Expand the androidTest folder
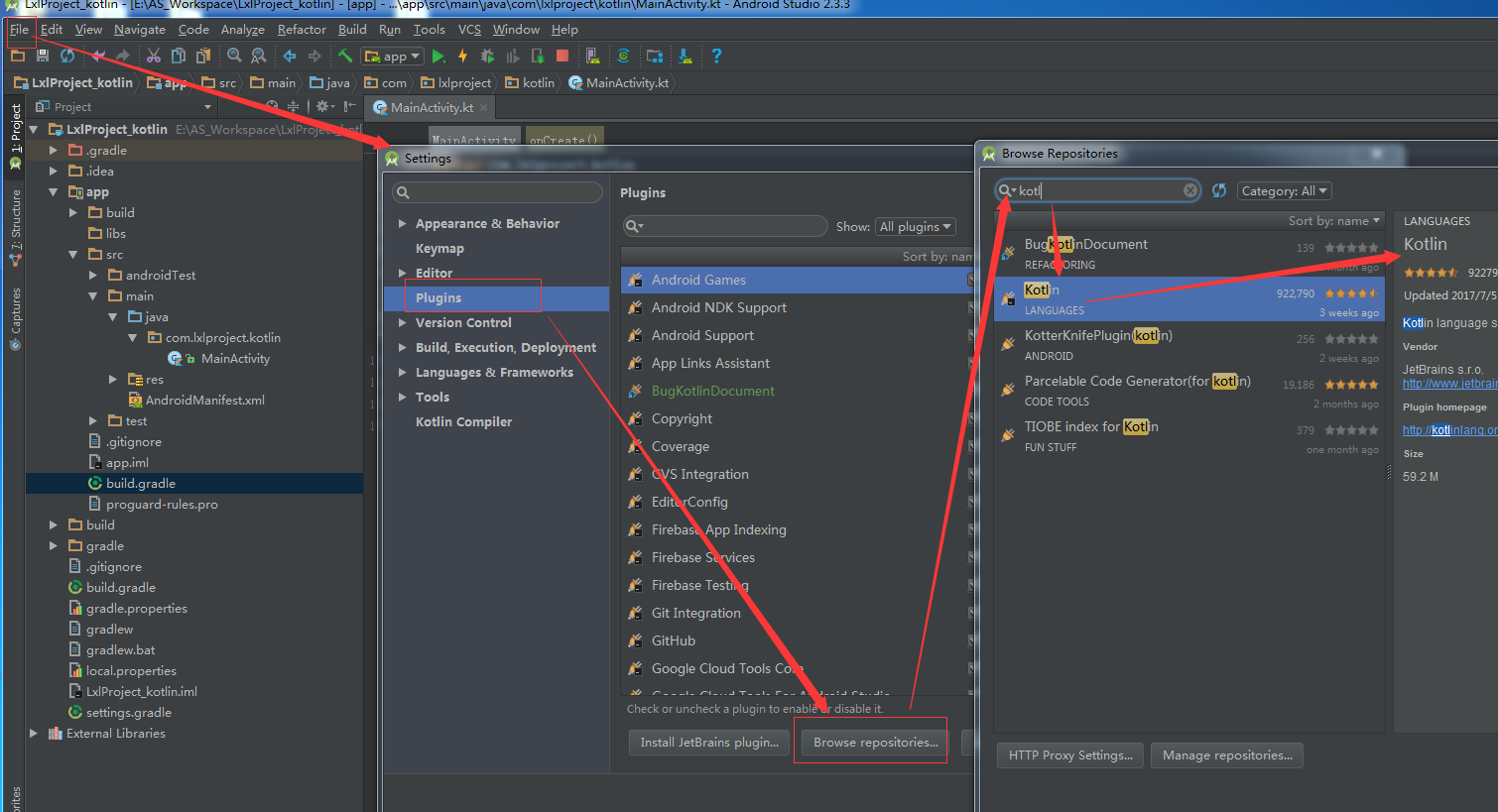Image resolution: width=1498 pixels, height=812 pixels. [x=93, y=275]
